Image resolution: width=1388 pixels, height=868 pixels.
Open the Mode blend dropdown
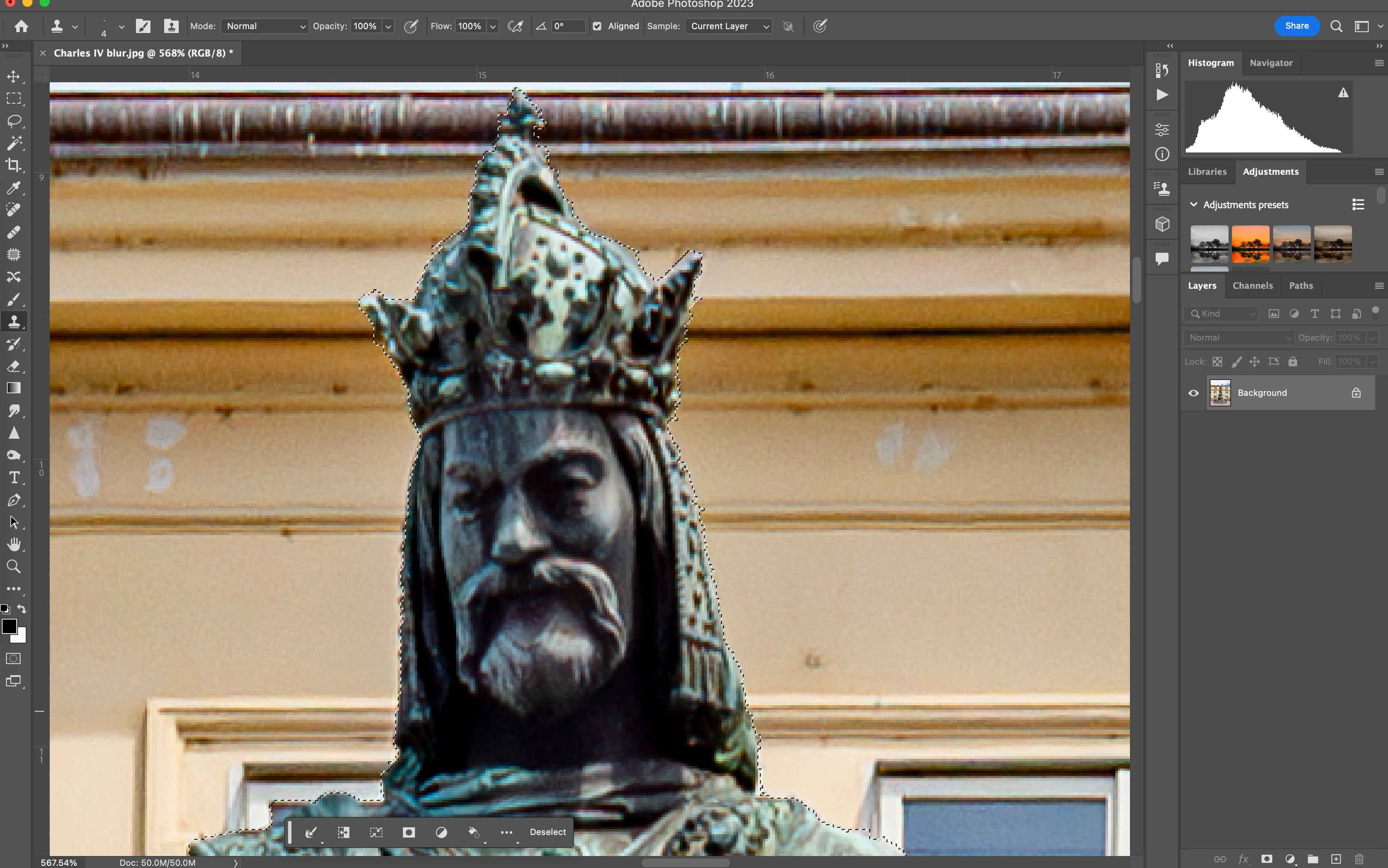click(265, 27)
